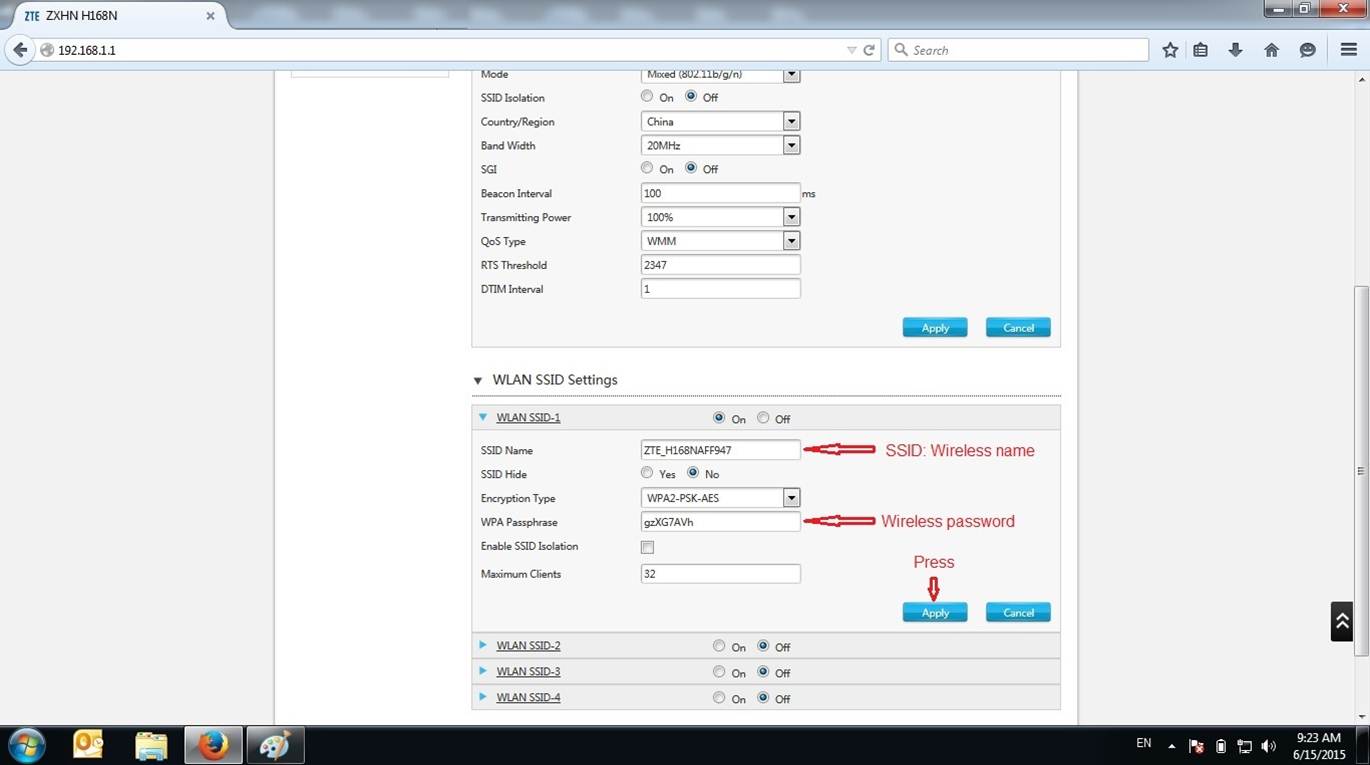Set SSID Isolation to Off

pyautogui.click(x=691, y=97)
